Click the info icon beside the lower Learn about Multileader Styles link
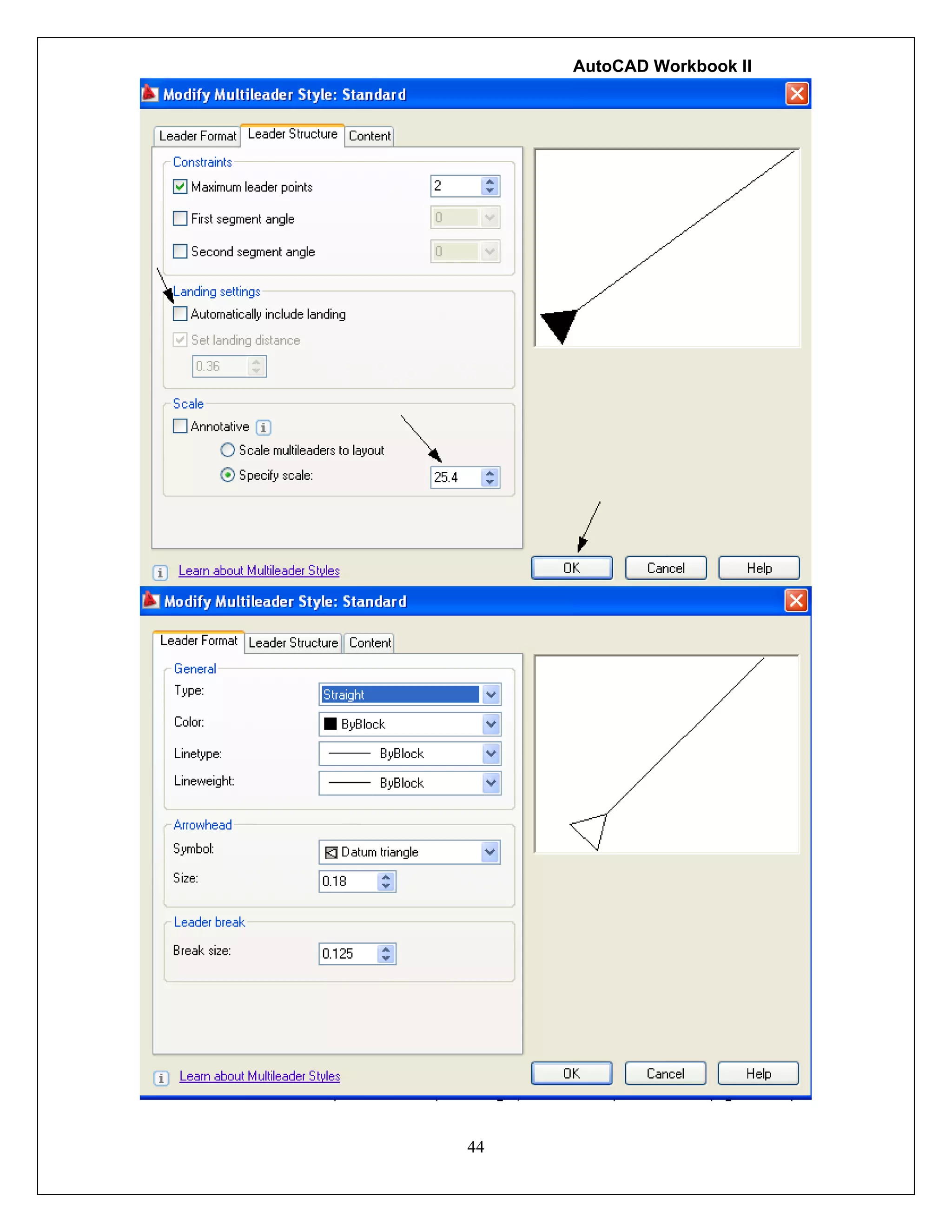Viewport: 952px width, 1232px height. 161,1078
